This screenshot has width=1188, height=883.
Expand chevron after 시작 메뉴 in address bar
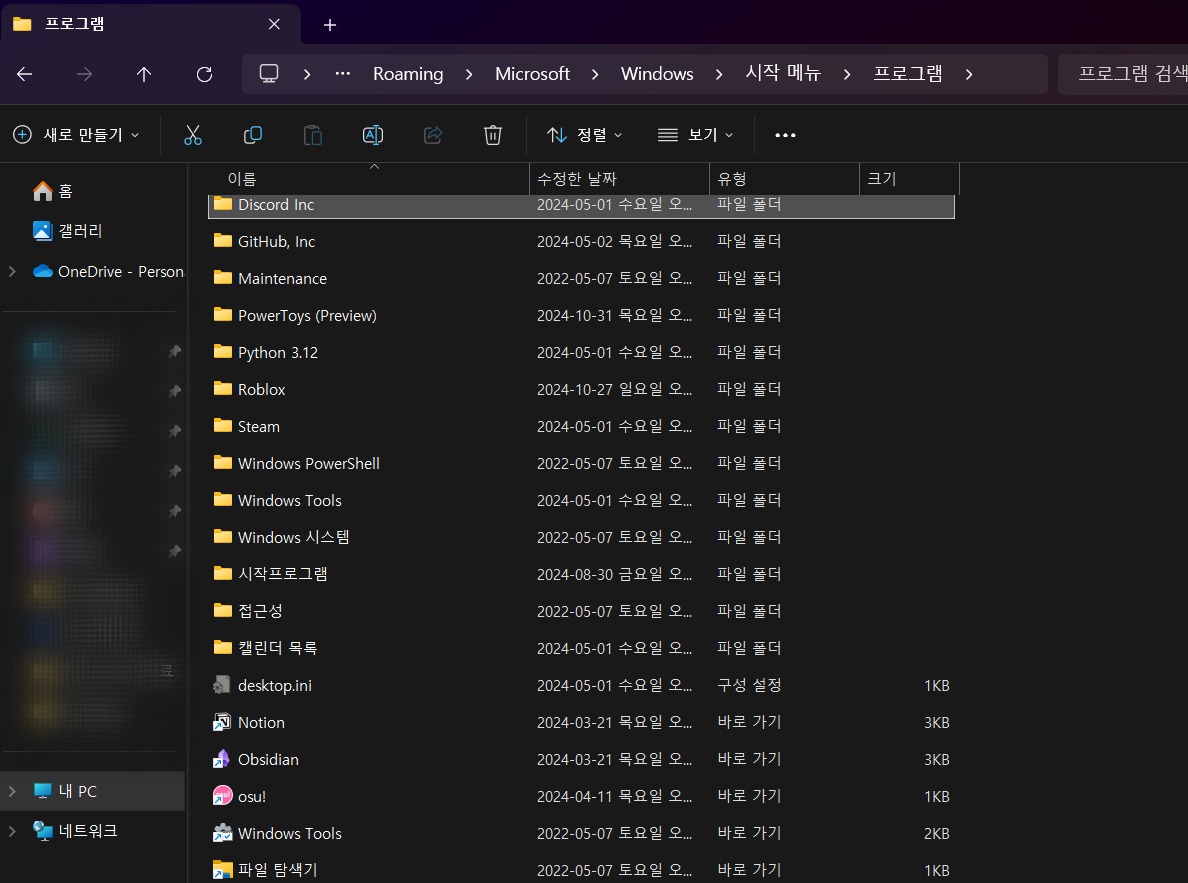(x=846, y=74)
